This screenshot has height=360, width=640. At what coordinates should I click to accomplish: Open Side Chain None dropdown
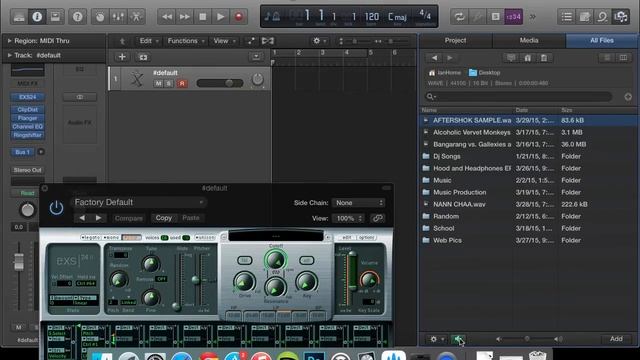(358, 203)
